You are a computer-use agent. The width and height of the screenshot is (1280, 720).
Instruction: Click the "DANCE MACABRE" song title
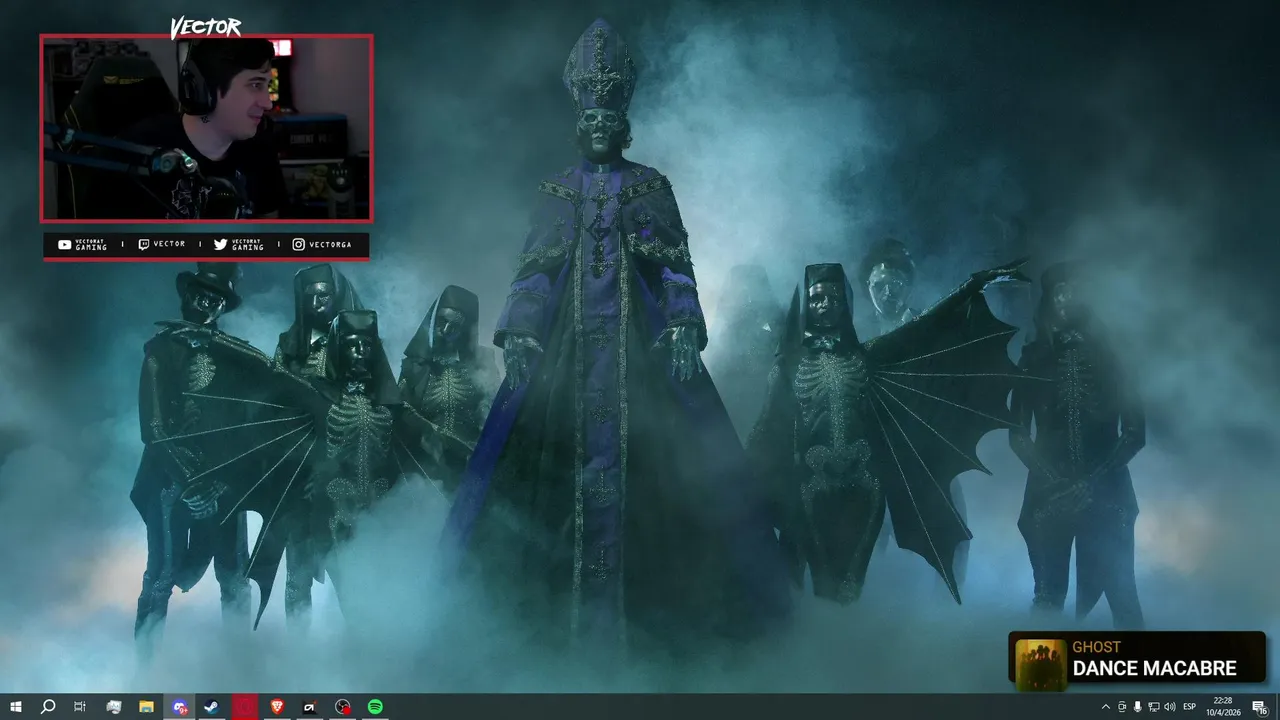[x=1154, y=669]
